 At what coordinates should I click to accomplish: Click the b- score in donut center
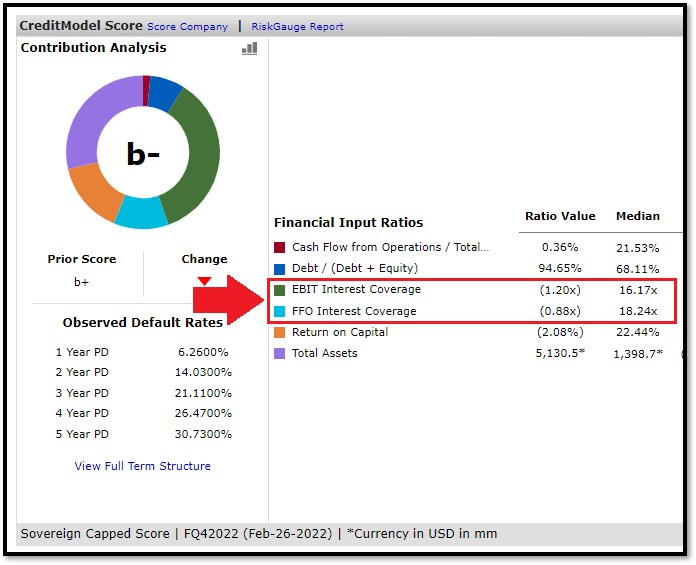pos(143,153)
